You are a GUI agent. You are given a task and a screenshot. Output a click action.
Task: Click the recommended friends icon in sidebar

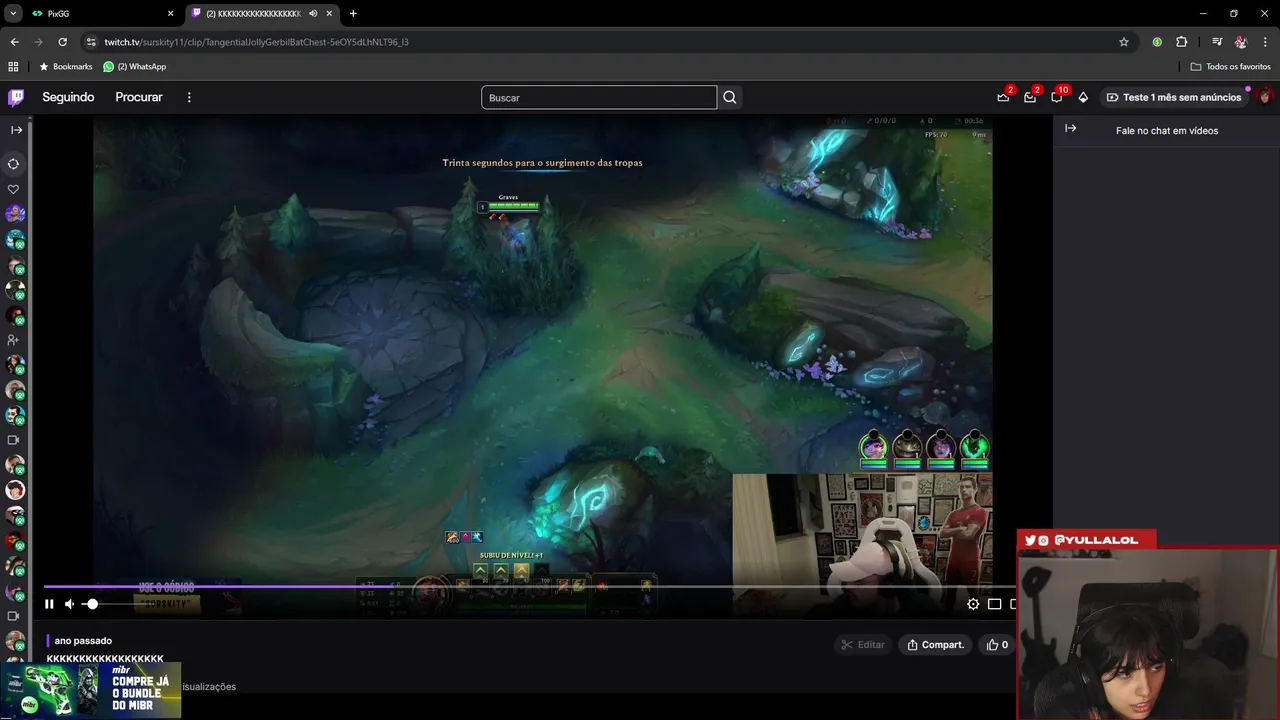pos(14,340)
